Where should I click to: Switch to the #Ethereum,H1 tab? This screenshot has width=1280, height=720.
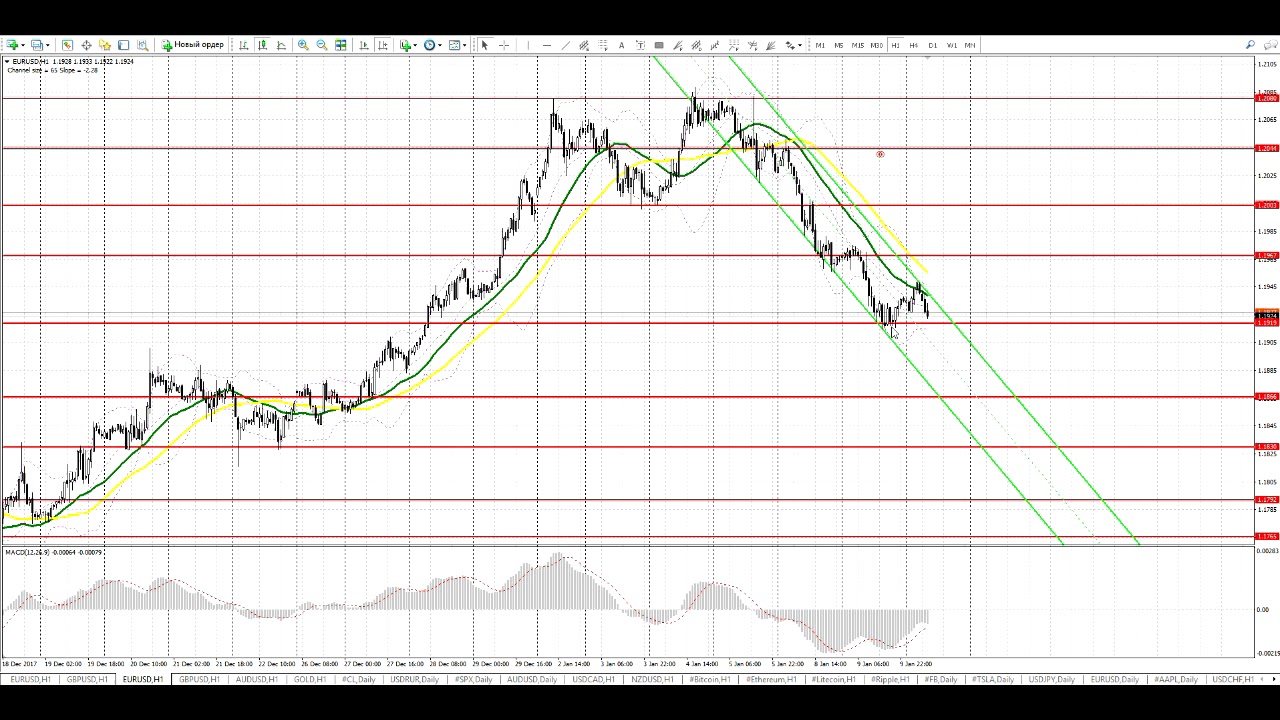[x=771, y=680]
